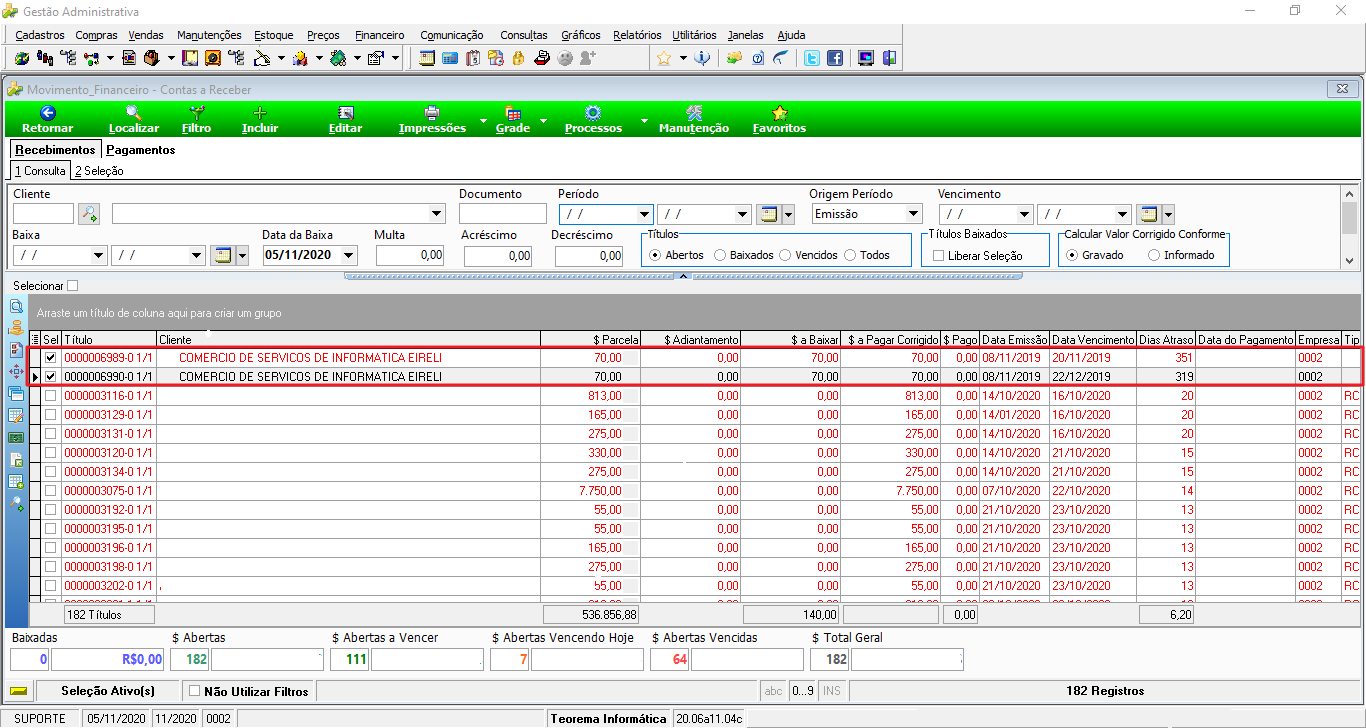Image resolution: width=1366 pixels, height=728 pixels.
Task: Click the green money bill icon in sidebar
Action: point(16,438)
